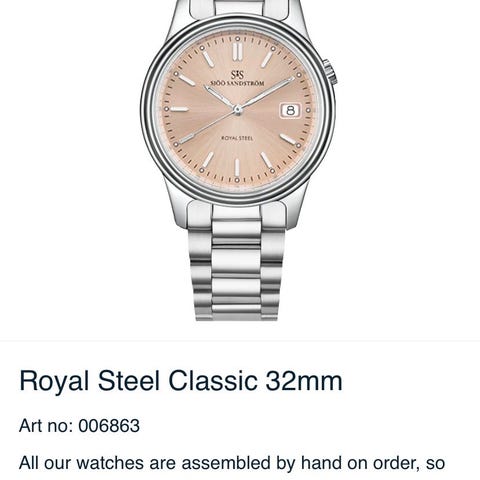
Task: Click the word Classic in product title
Action: (x=213, y=380)
